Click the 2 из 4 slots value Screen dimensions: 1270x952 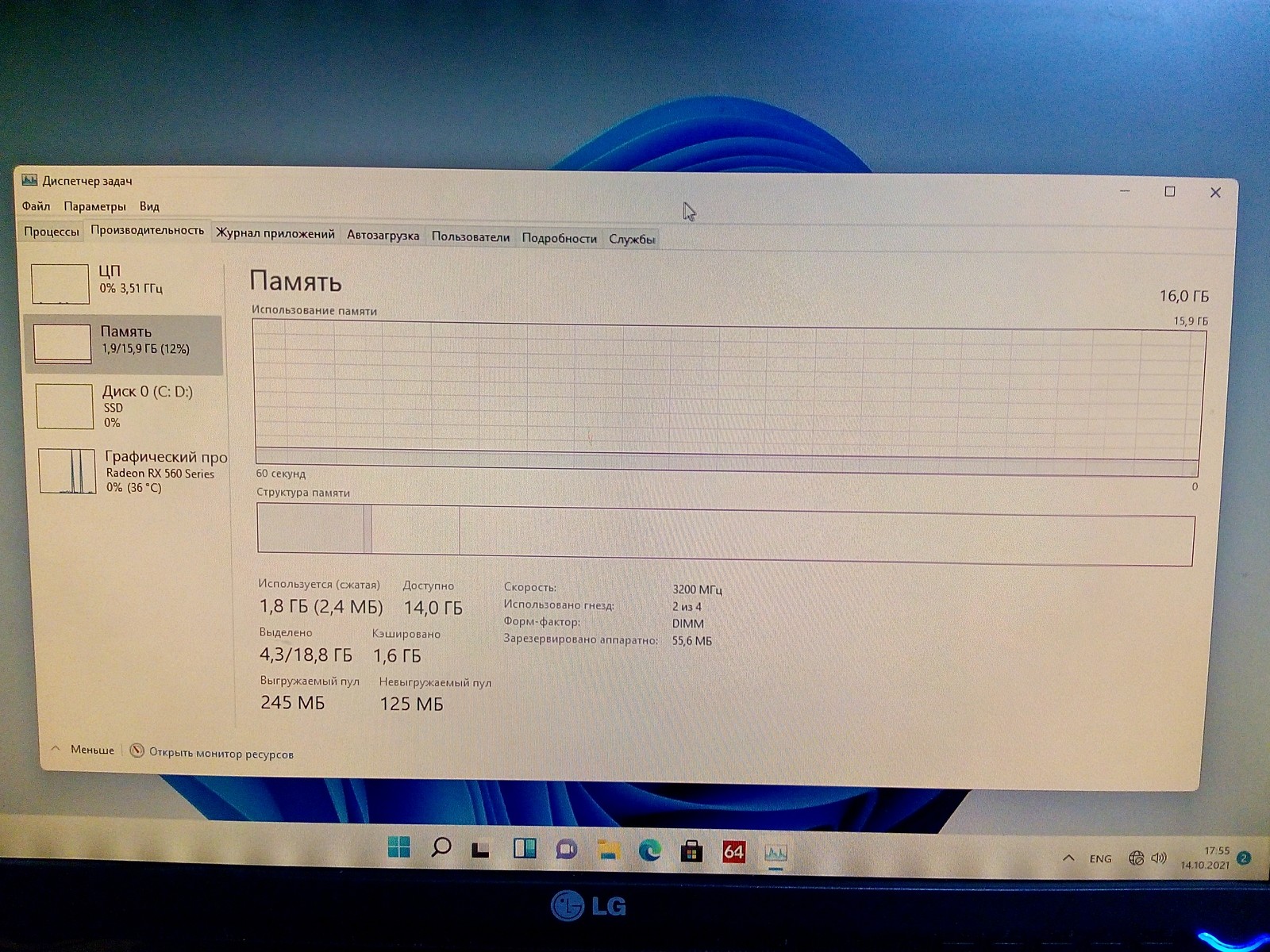[687, 607]
